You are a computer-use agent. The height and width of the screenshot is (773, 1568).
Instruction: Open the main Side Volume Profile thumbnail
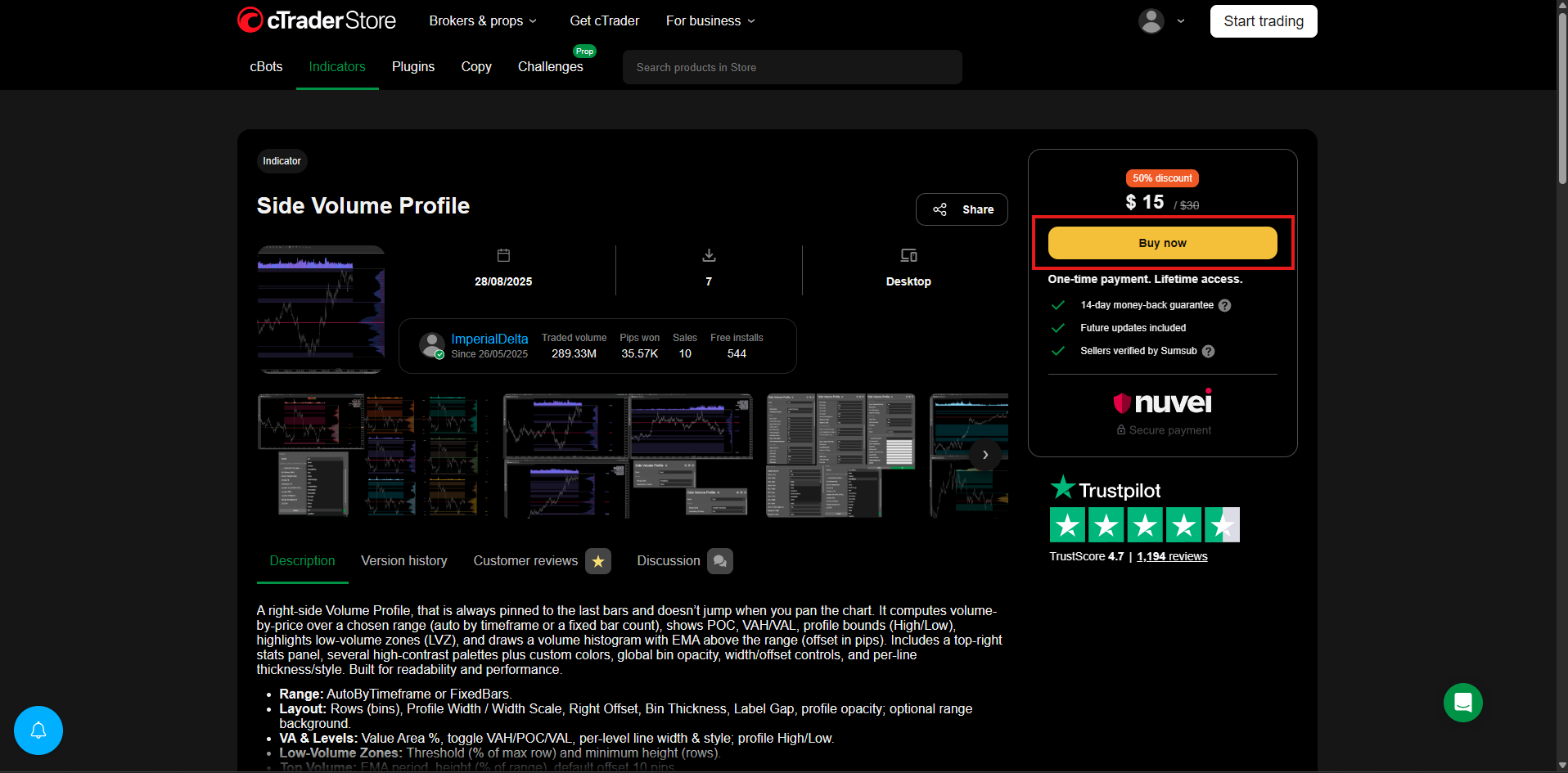(x=321, y=309)
